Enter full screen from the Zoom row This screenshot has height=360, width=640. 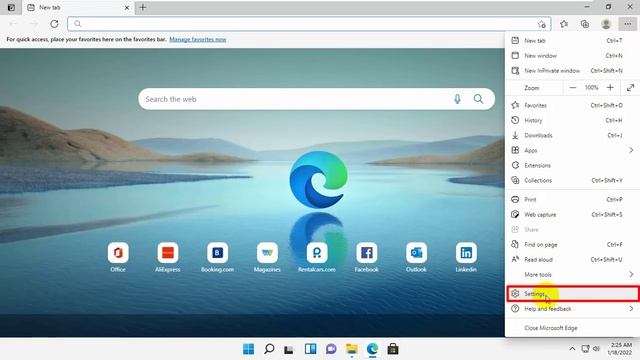pos(631,88)
